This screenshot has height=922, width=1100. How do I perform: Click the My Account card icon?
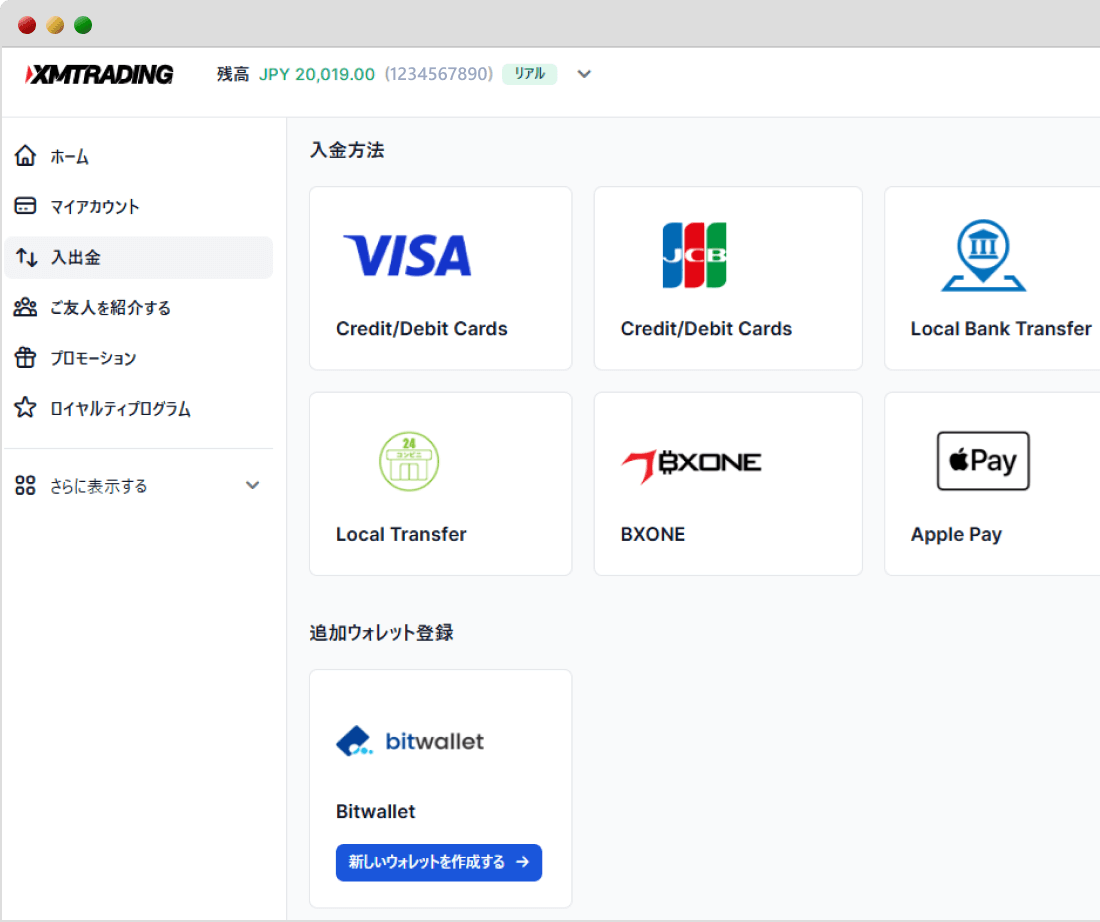pyautogui.click(x=25, y=206)
